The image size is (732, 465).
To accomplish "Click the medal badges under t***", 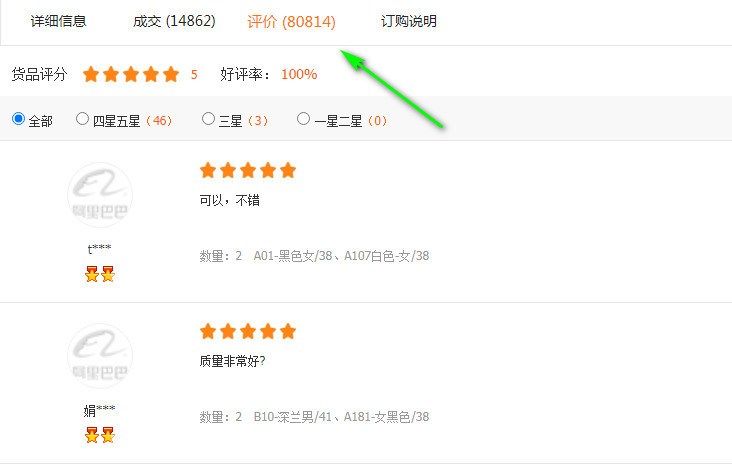I will (x=100, y=274).
